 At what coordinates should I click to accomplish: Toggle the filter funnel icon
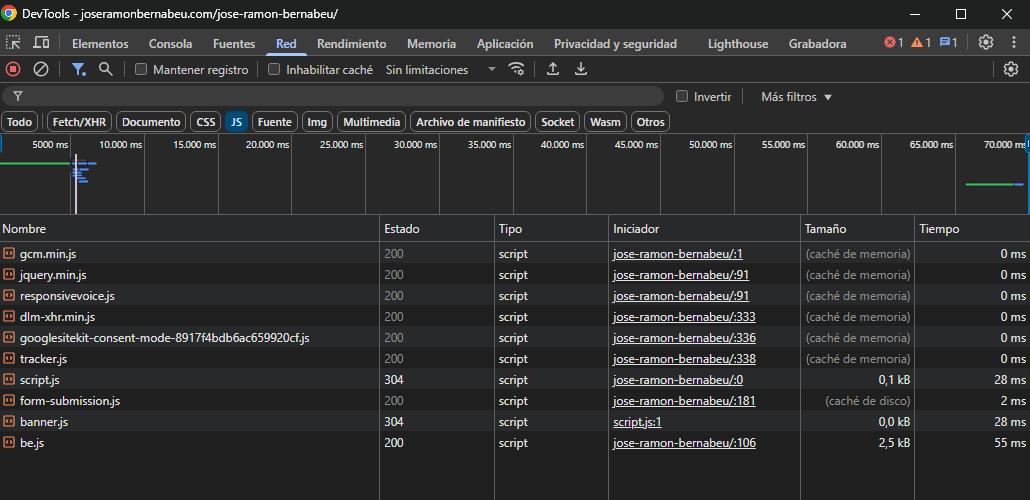(79, 69)
